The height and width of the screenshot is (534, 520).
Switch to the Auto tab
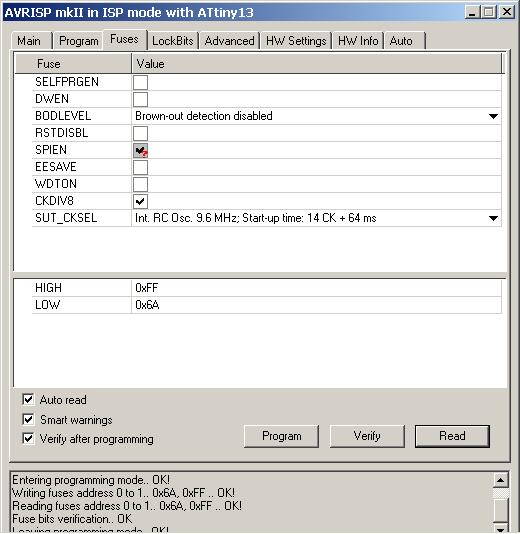coord(404,41)
